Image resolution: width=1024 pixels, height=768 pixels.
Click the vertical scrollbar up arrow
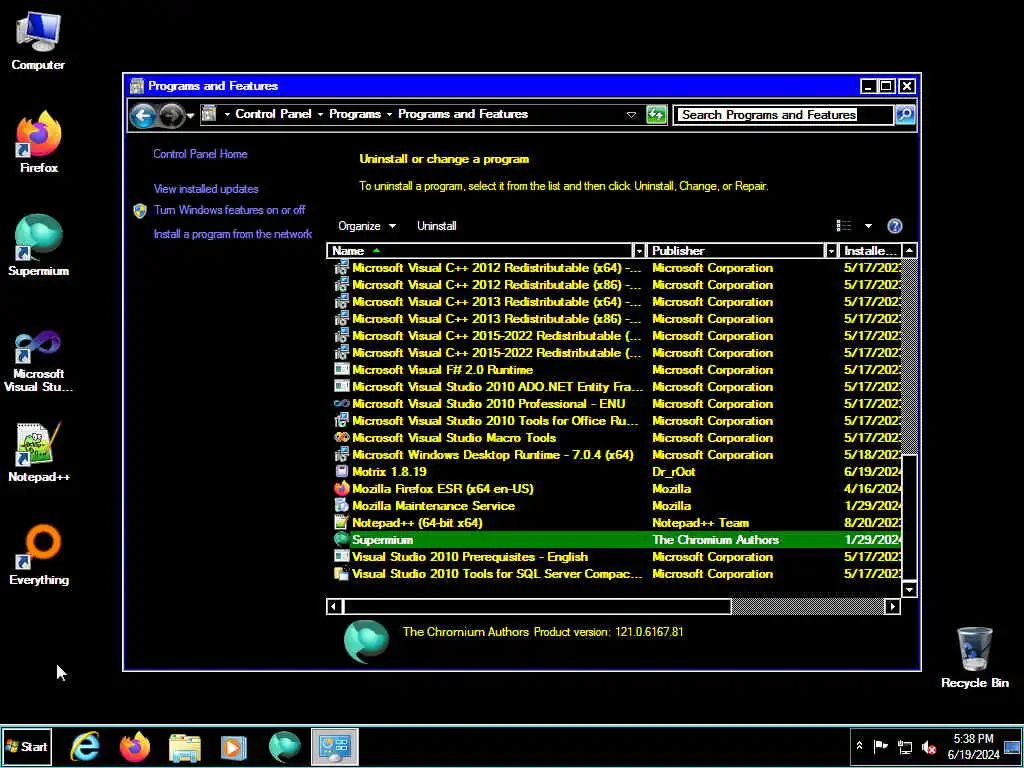(x=909, y=251)
